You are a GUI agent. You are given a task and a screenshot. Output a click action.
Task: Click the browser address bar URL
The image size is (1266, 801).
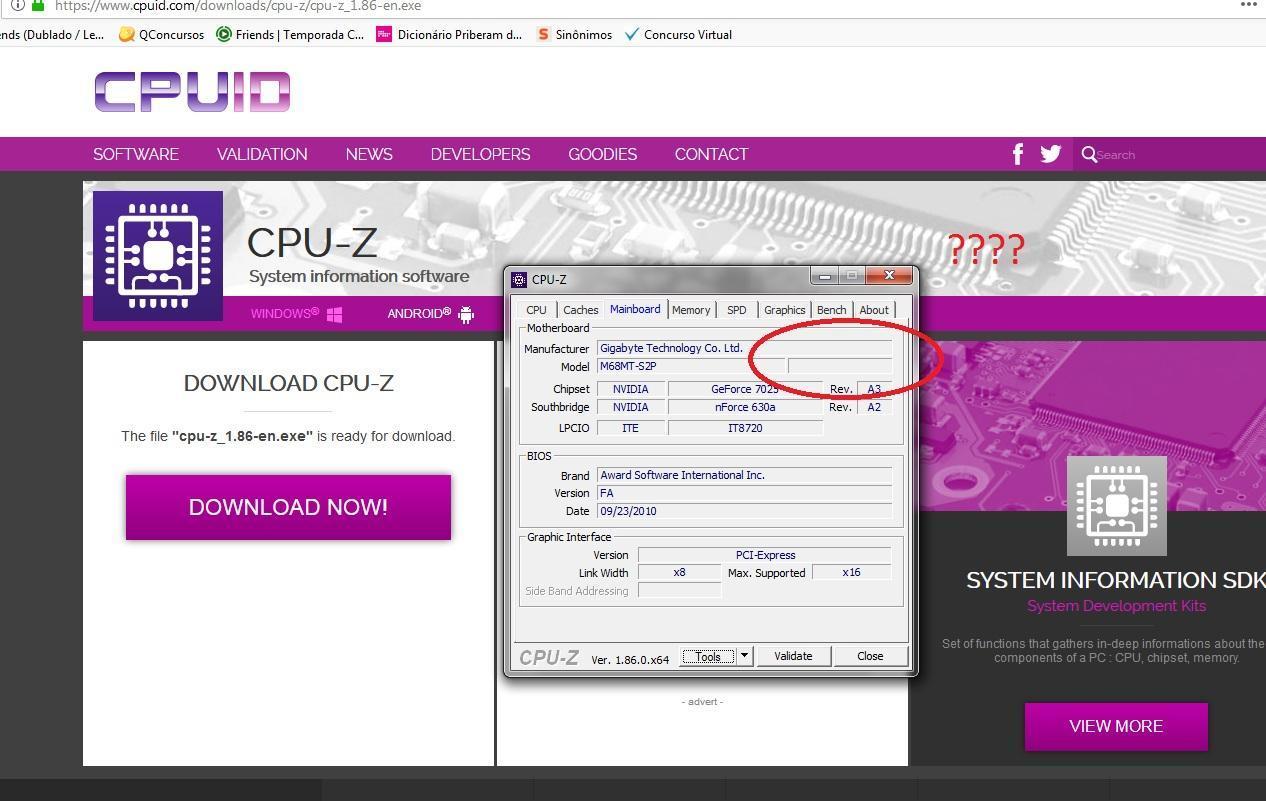click(237, 5)
